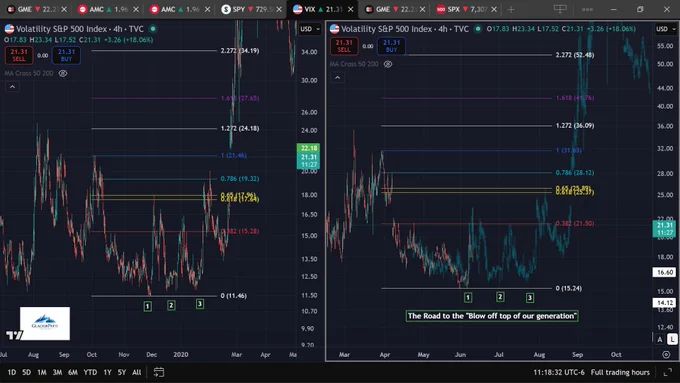The height and width of the screenshot is (383, 680).
Task: Select the 1M time range
Action: click(42, 372)
